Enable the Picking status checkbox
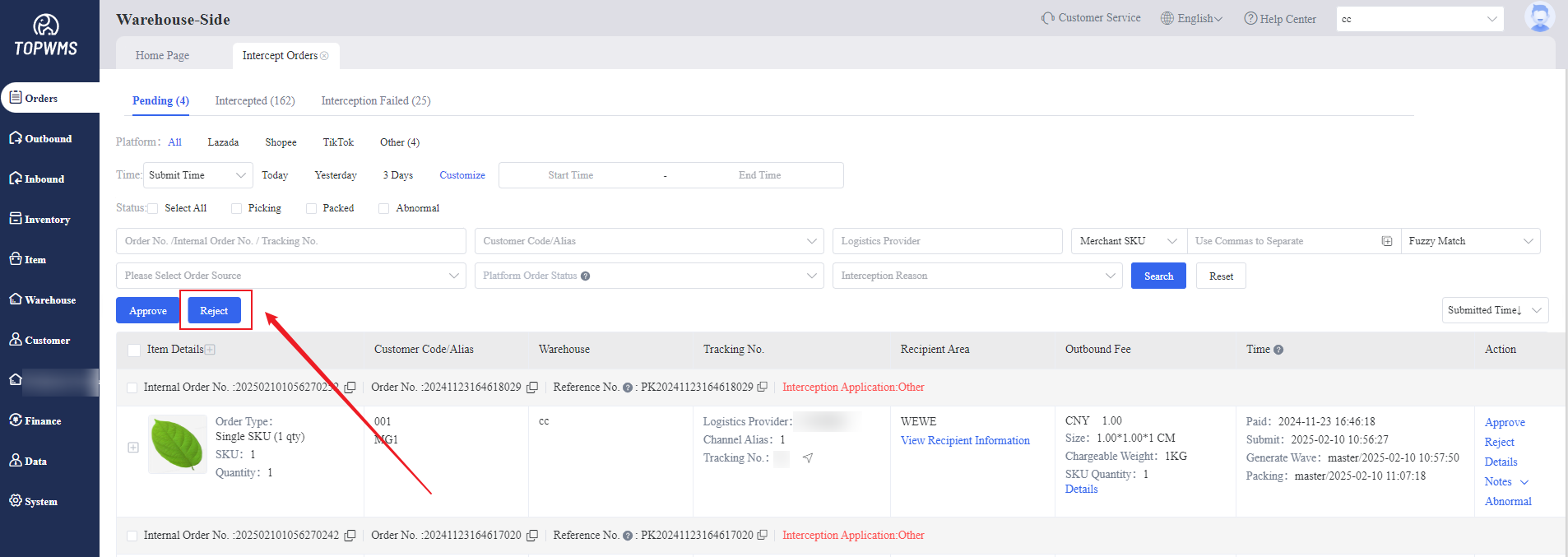The width and height of the screenshot is (1568, 557). point(237,209)
